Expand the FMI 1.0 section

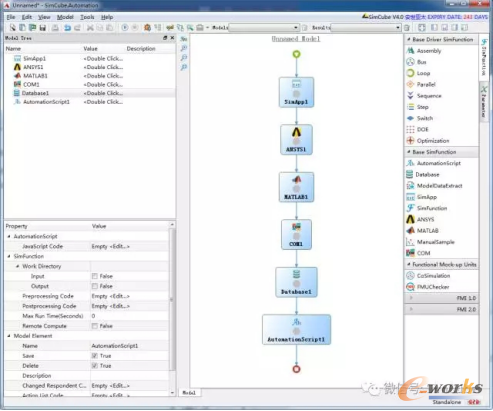tap(441, 298)
